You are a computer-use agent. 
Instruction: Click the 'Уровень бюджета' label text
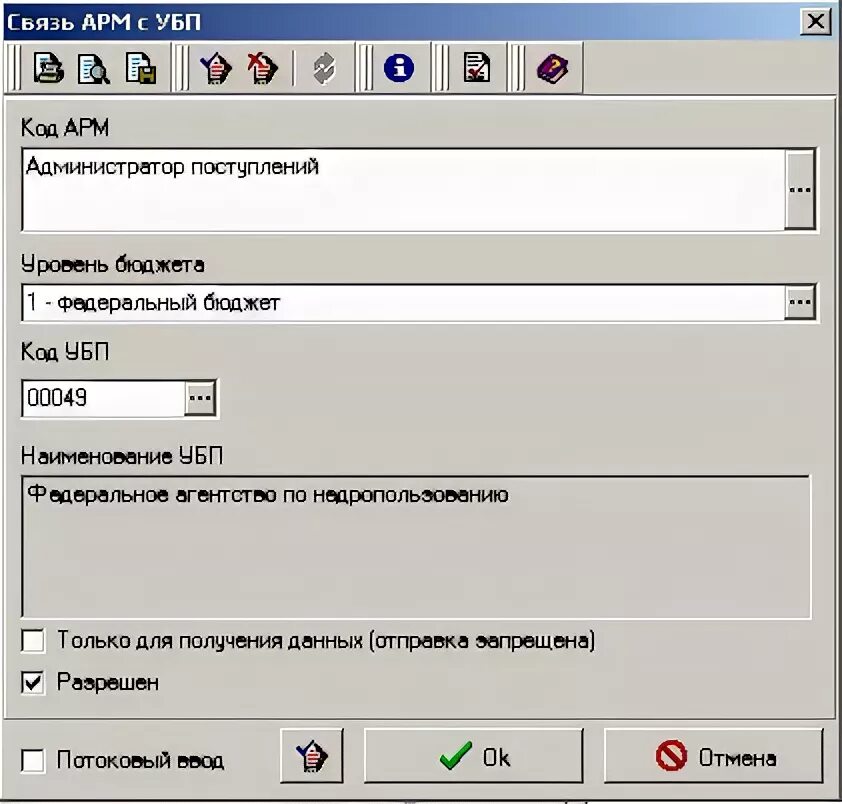112,265
